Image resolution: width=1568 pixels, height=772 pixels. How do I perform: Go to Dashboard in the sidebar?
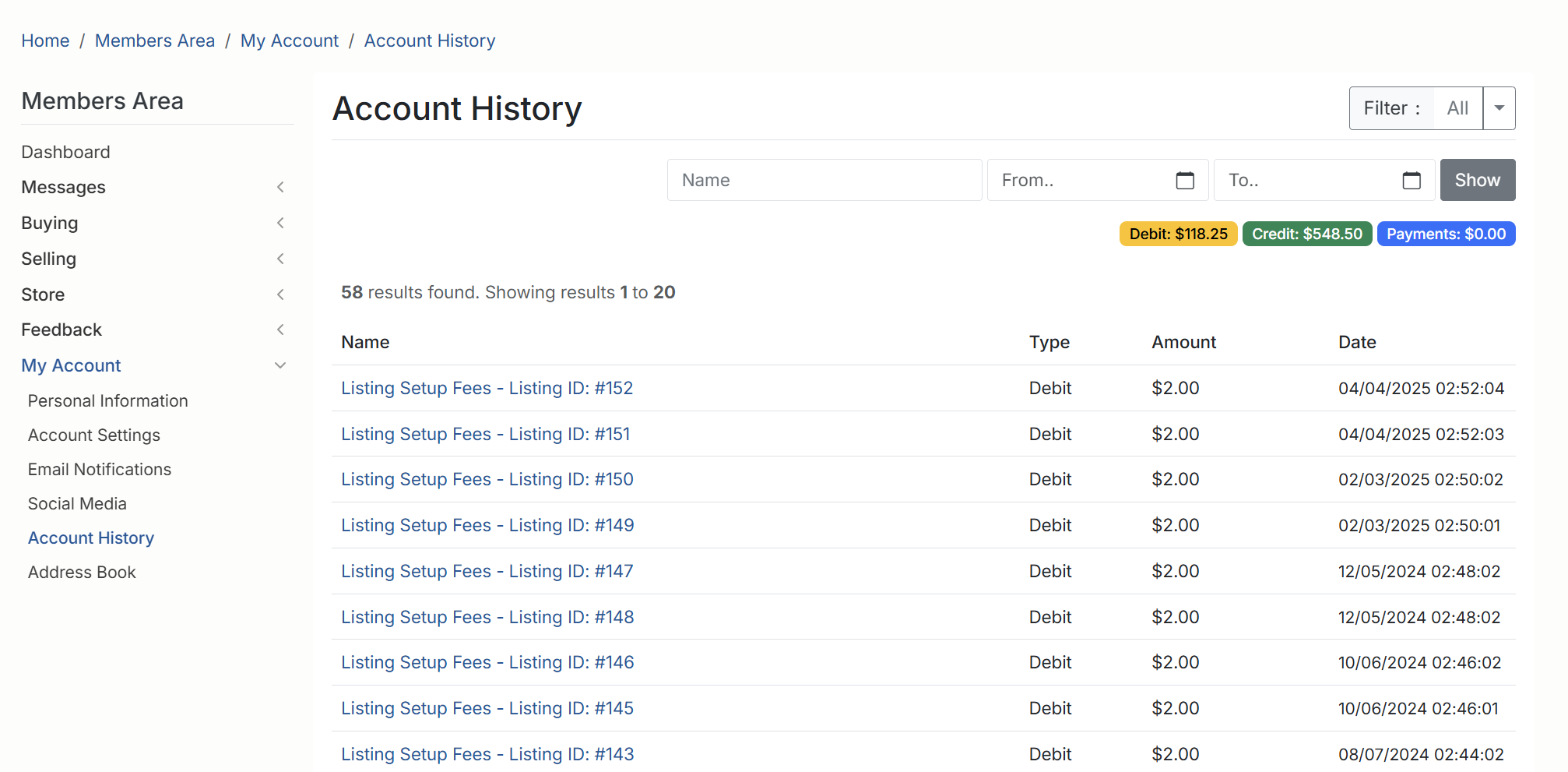pos(65,152)
